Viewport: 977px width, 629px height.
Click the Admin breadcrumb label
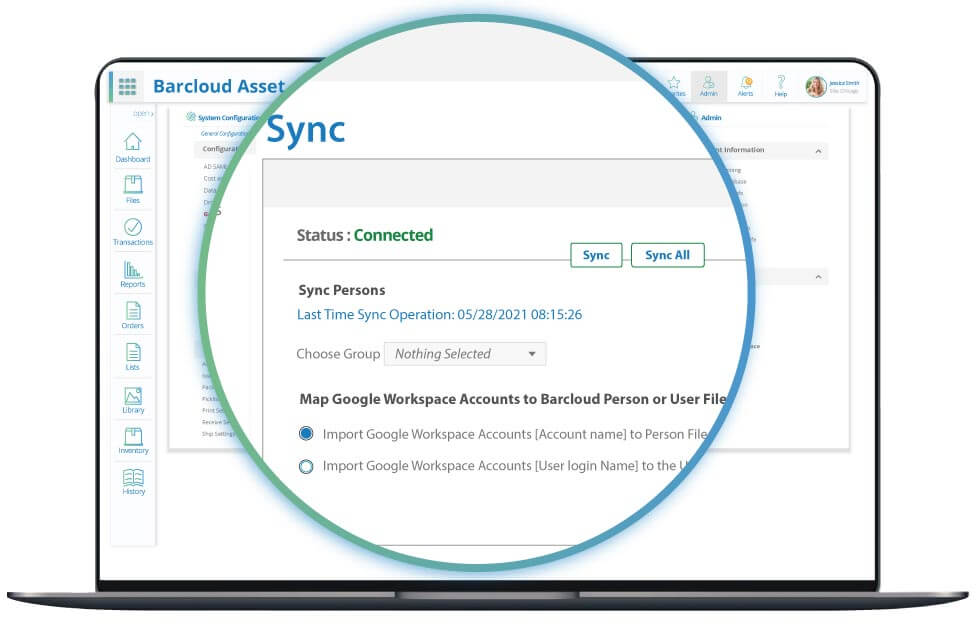(x=711, y=117)
